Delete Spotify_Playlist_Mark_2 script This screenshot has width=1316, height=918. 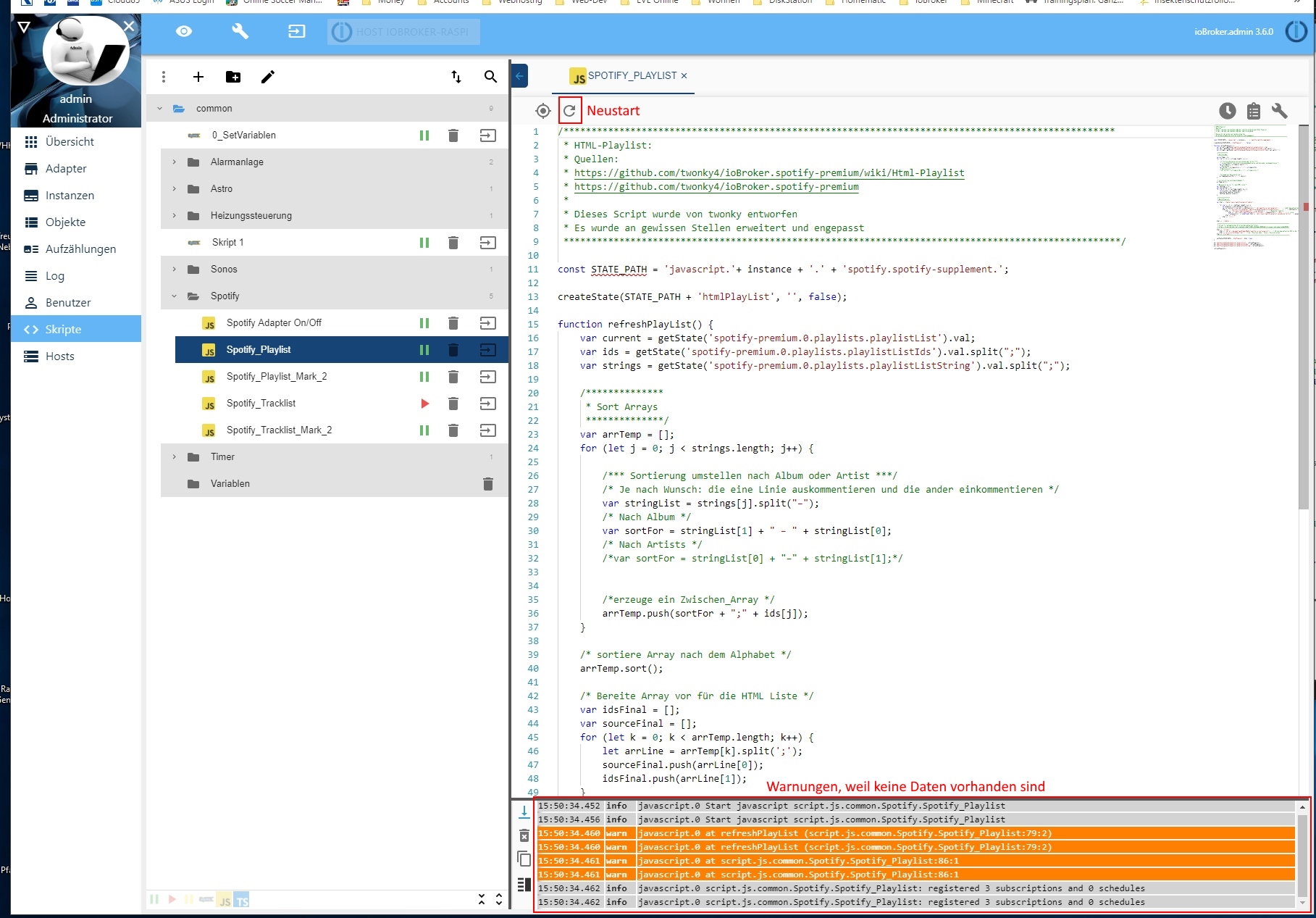[453, 377]
